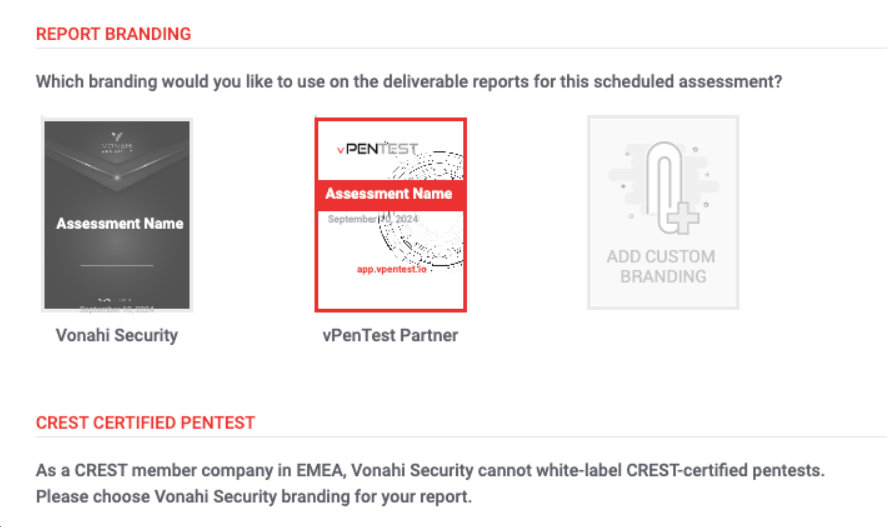Click the September date on vPenTest cover

click(372, 219)
